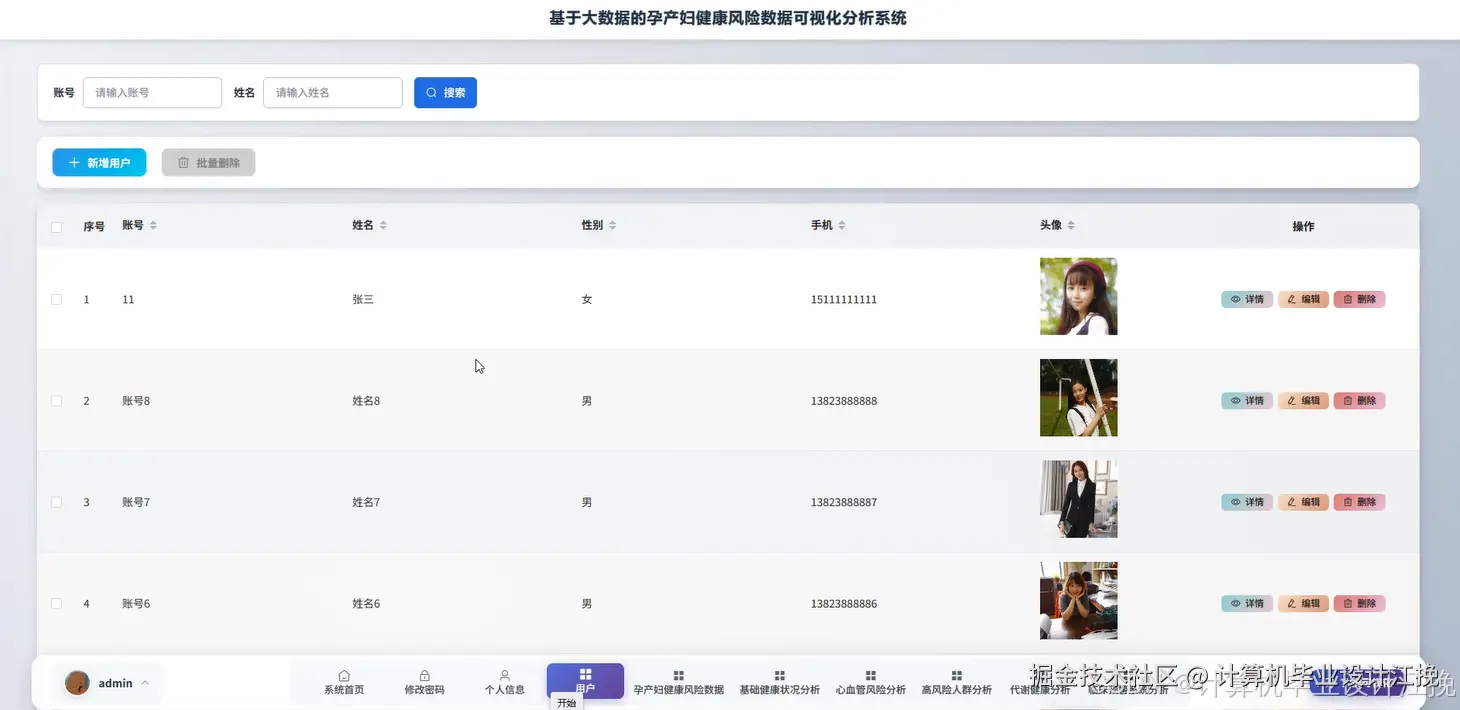Click the name cell 姓名8

[366, 401]
